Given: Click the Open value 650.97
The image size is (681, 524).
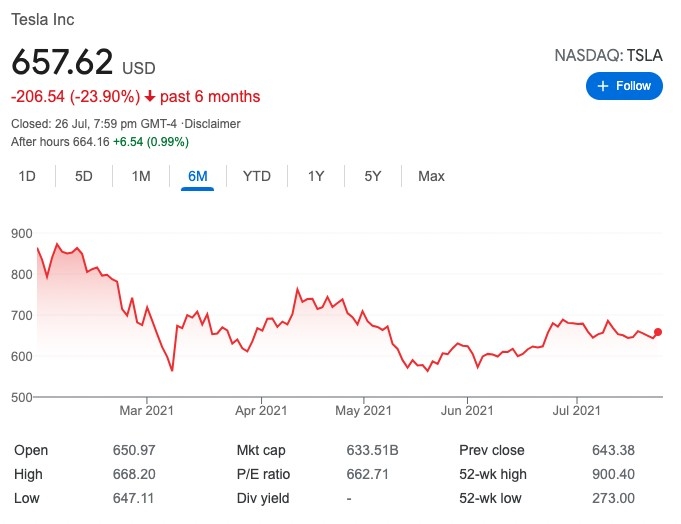Looking at the screenshot, I should [134, 450].
